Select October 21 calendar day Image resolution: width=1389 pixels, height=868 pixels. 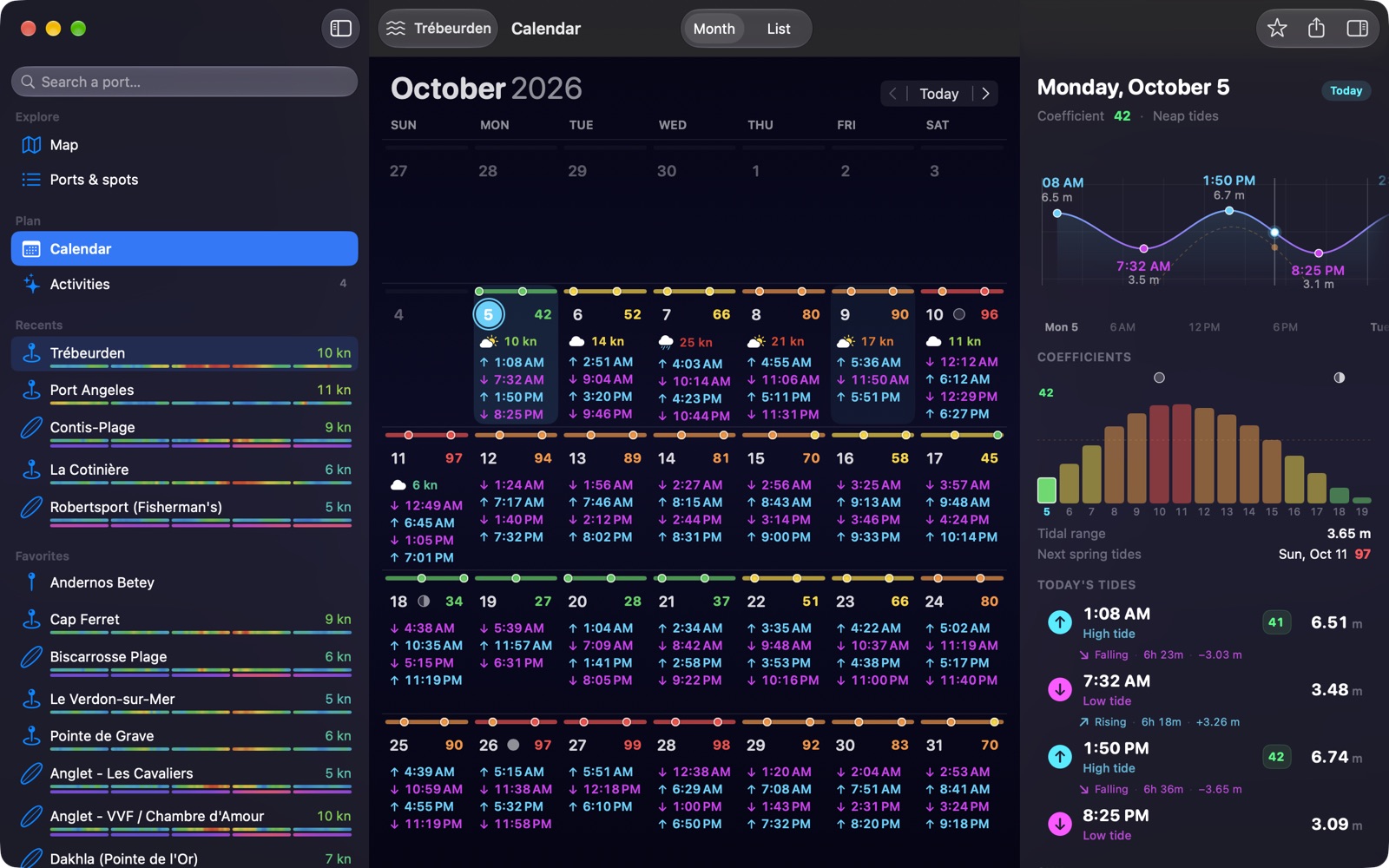694,642
